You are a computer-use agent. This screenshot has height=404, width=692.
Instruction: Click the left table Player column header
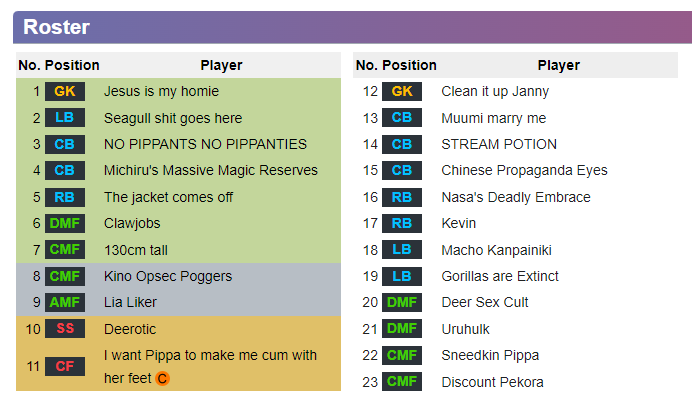[x=221, y=65]
